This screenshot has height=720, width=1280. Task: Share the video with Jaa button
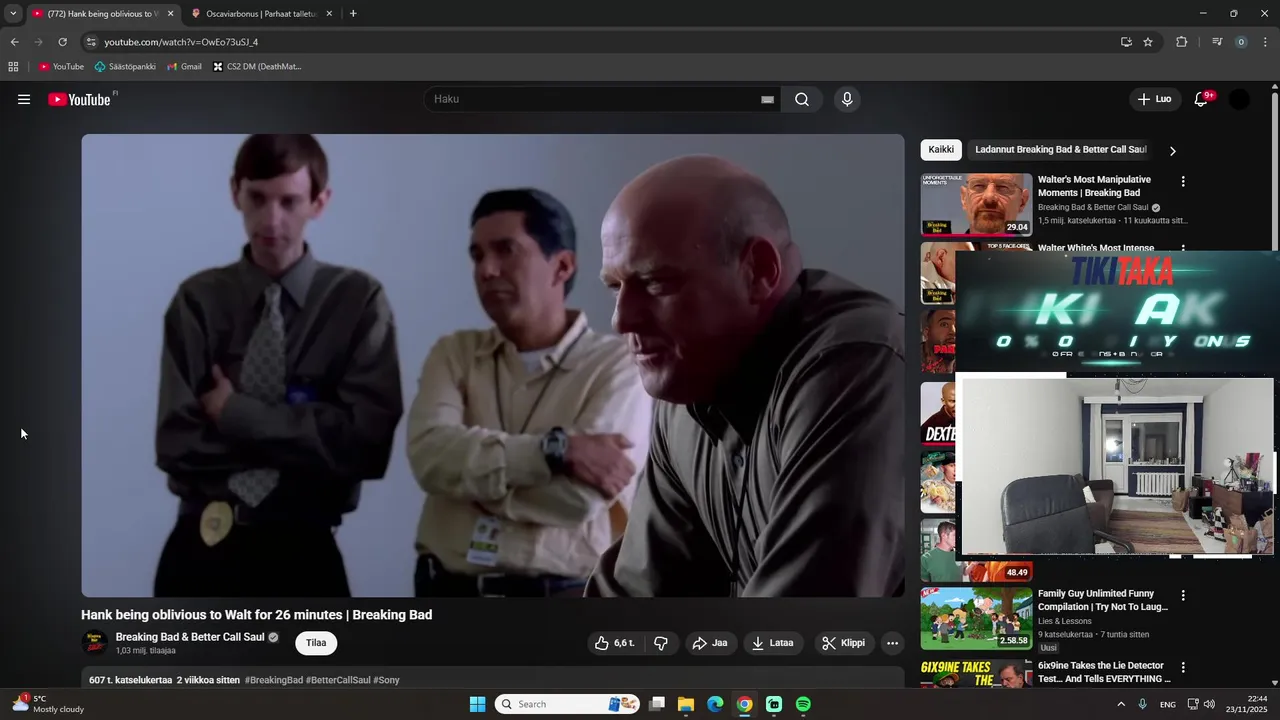click(710, 643)
